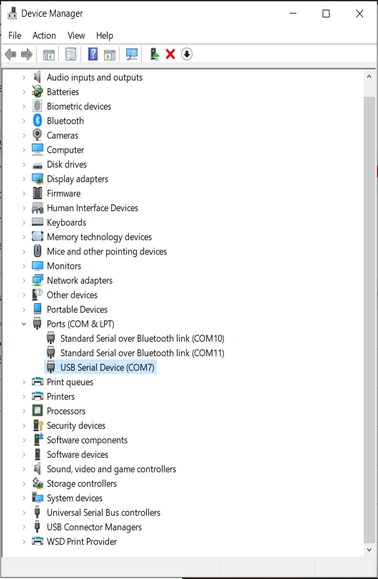Expand the Human Interface Devices chevron
This screenshot has height=579, width=378.
pos(24,208)
